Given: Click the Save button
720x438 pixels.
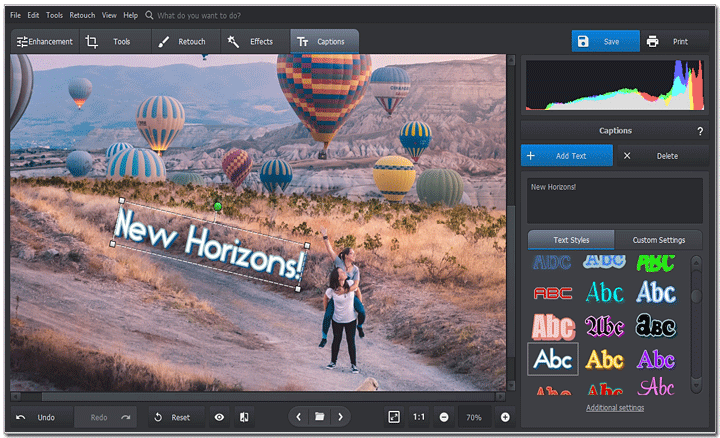Looking at the screenshot, I should click(x=605, y=41).
